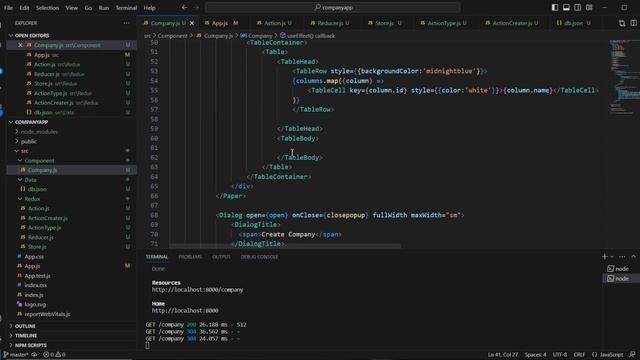Screen dimensions: 640x360
Task: Switch to Output panel tab
Action: tap(221, 257)
